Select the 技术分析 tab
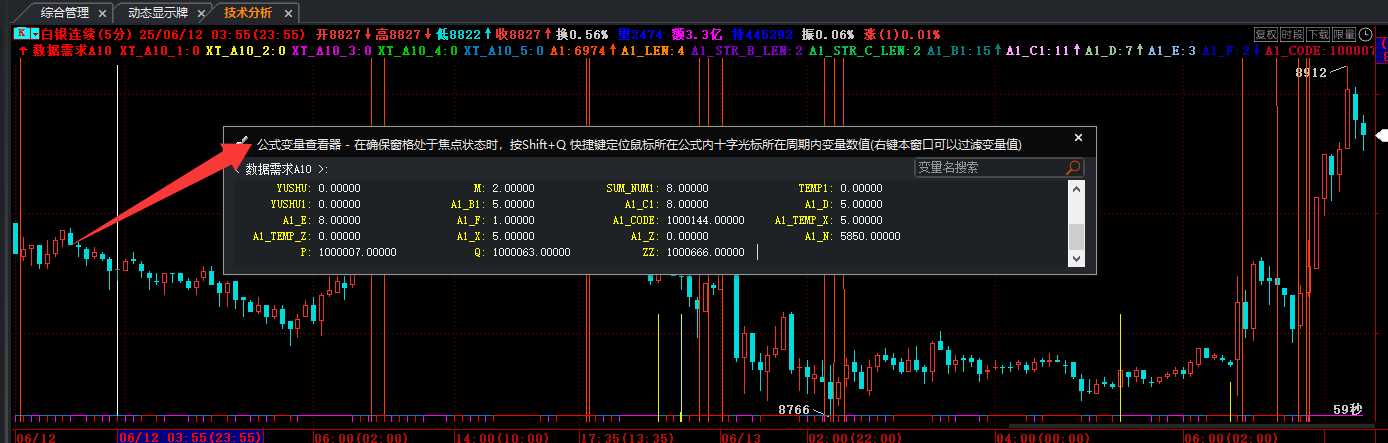Image resolution: width=1388 pixels, height=443 pixels. pyautogui.click(x=247, y=14)
